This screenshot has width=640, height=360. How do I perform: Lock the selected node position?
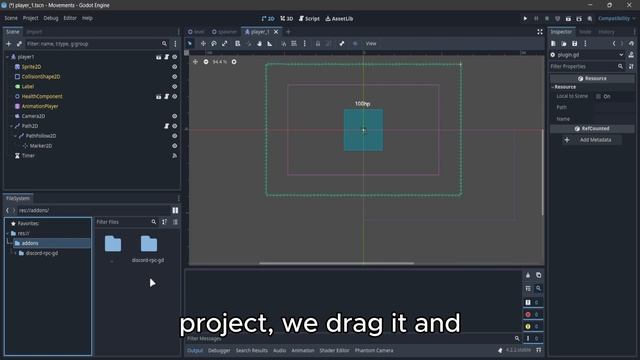[x=318, y=44]
